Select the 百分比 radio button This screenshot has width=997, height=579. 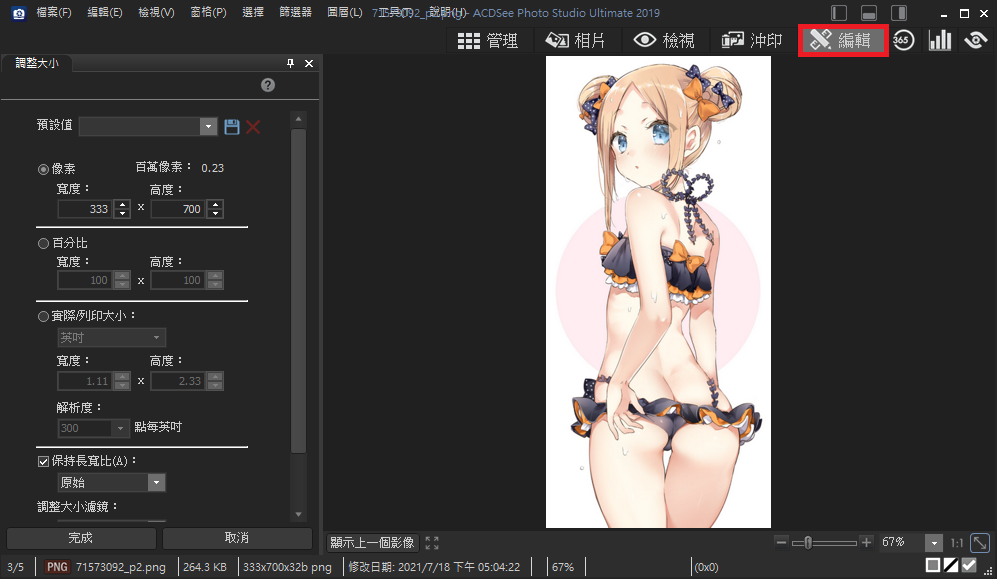click(x=43, y=243)
